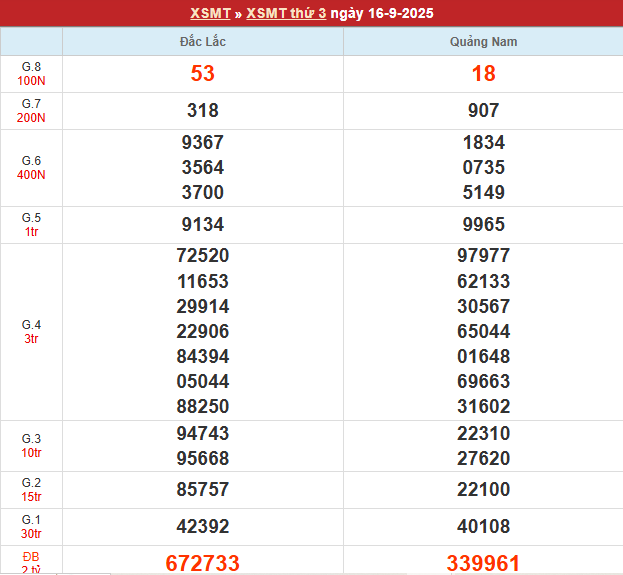Click Đắc Lắc G.2 number 85757
Screen dimensions: 623x575
tap(203, 490)
